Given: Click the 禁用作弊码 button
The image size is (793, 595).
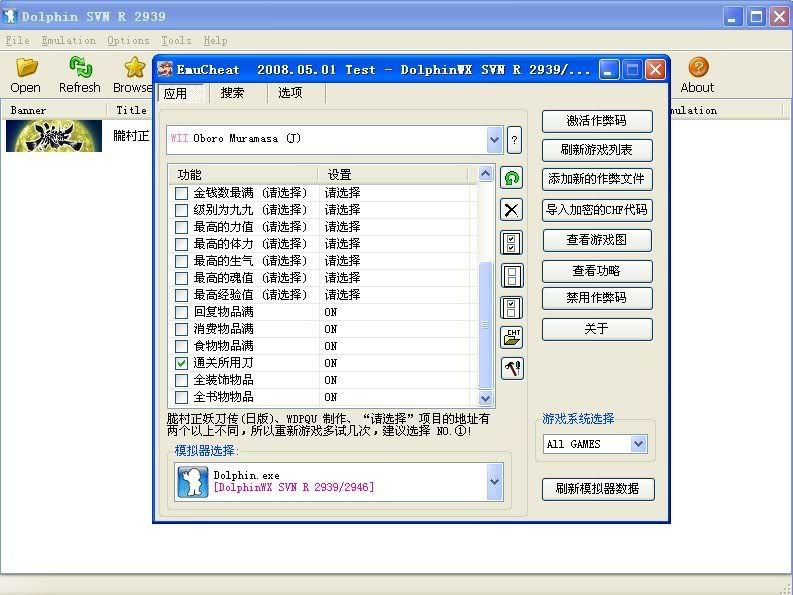Looking at the screenshot, I should (597, 298).
